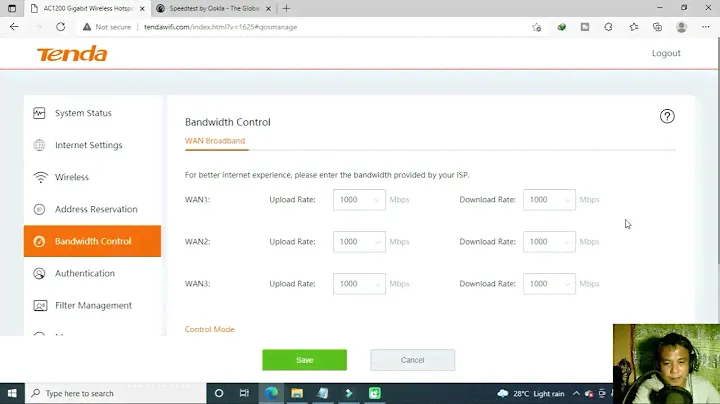Click the System Status sidebar icon
720x404 pixels.
point(39,113)
